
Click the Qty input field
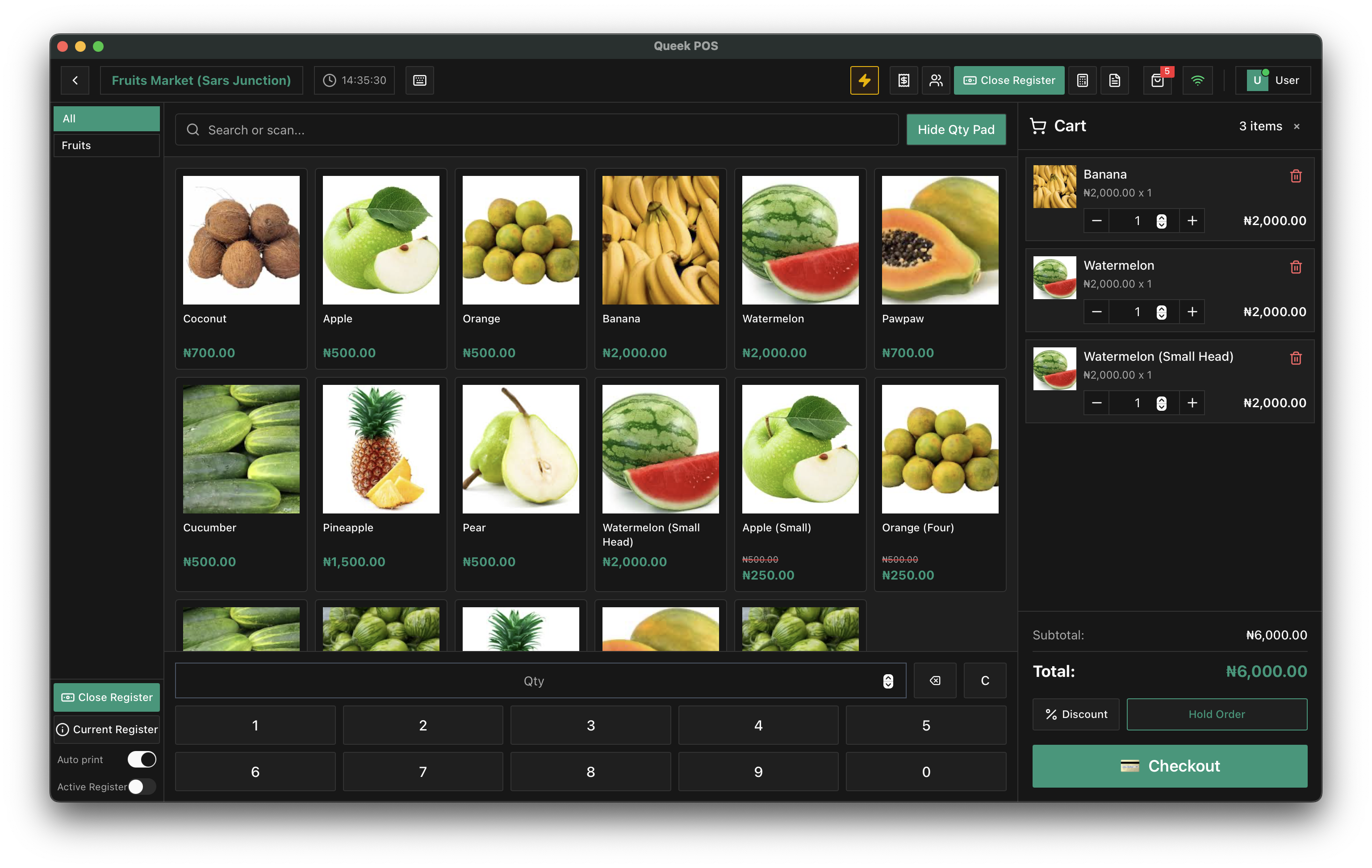pyautogui.click(x=540, y=680)
